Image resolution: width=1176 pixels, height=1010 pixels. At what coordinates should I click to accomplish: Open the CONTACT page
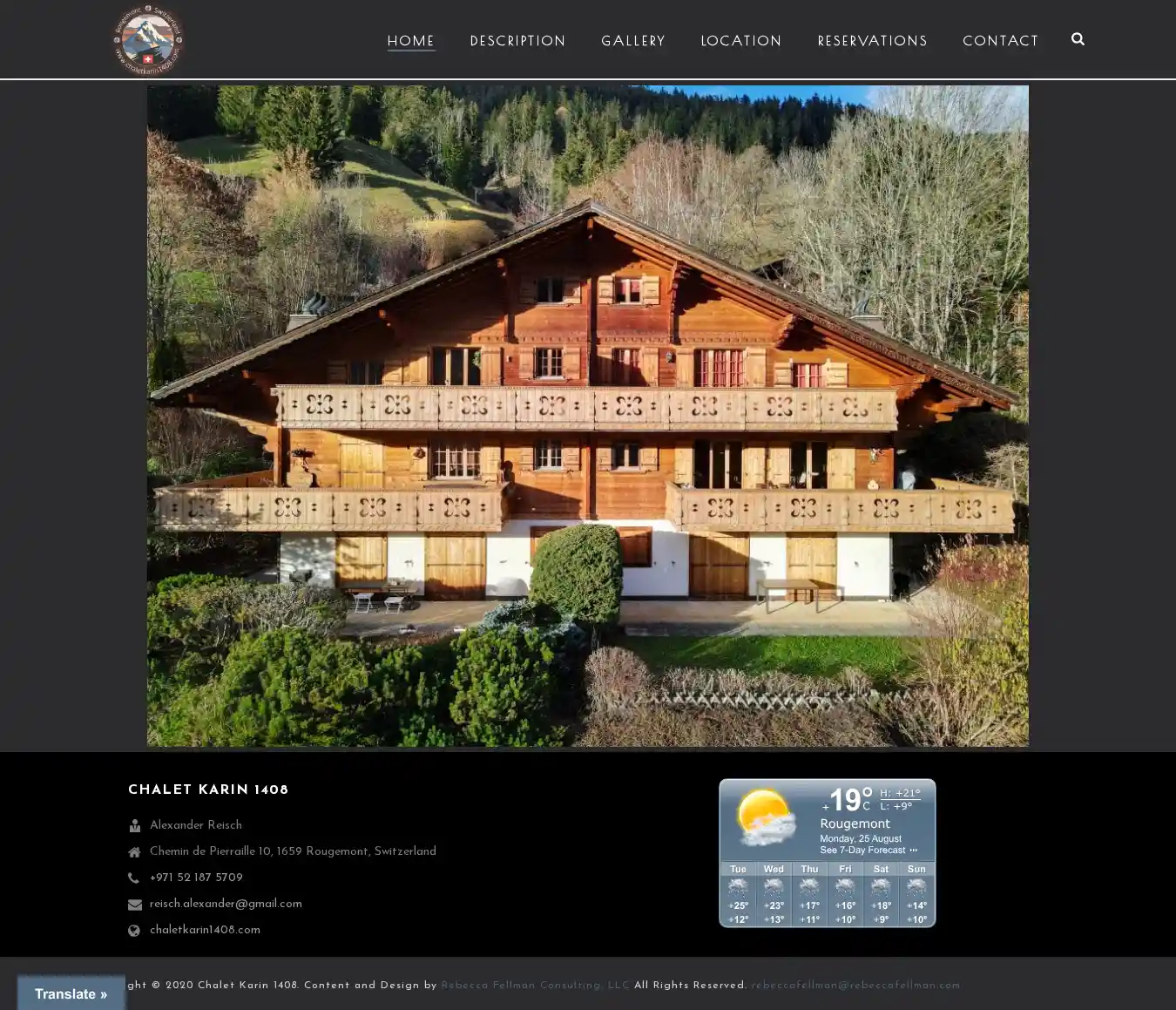[x=1000, y=41]
